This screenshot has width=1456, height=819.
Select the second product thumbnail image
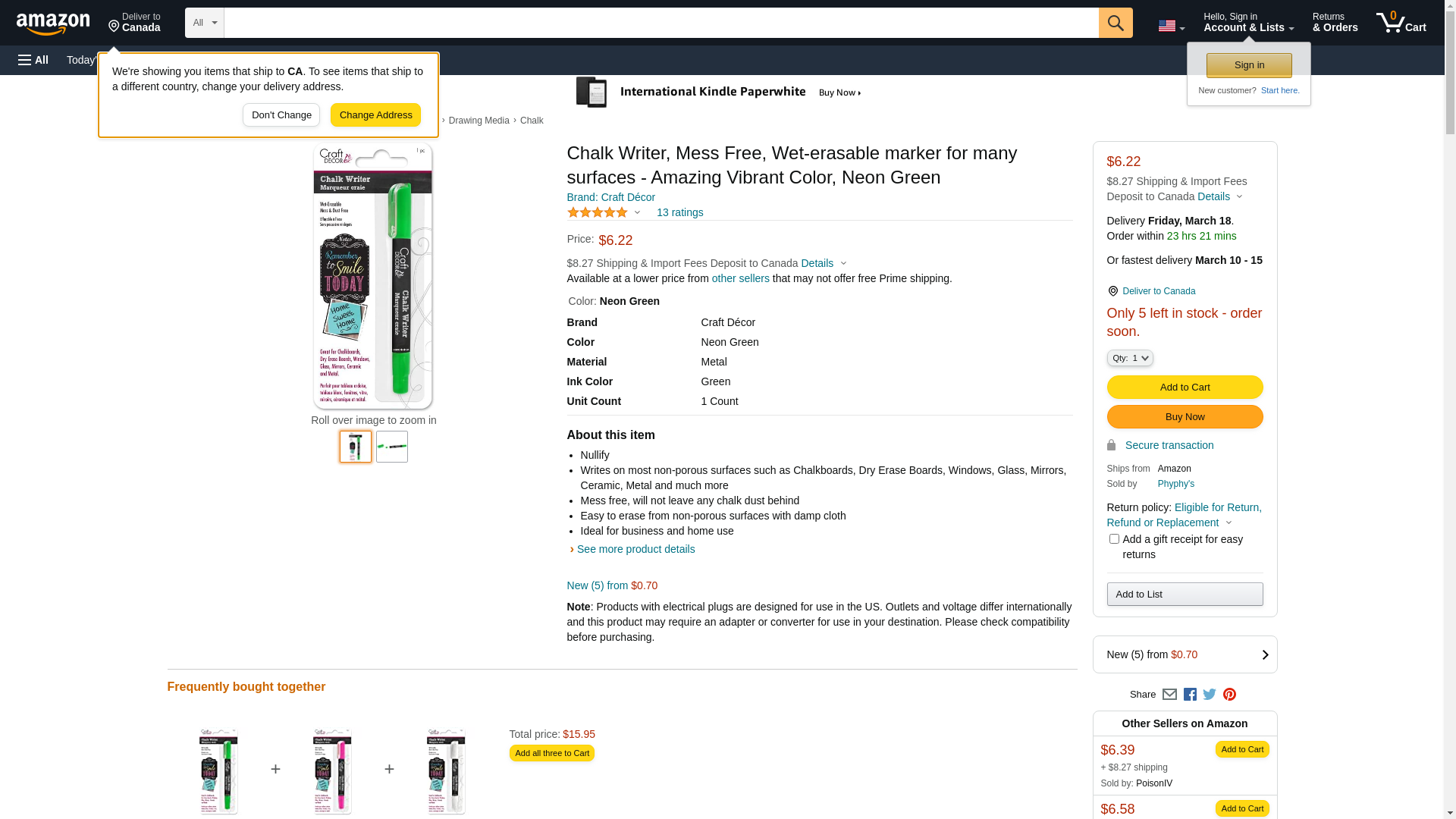tap(392, 447)
